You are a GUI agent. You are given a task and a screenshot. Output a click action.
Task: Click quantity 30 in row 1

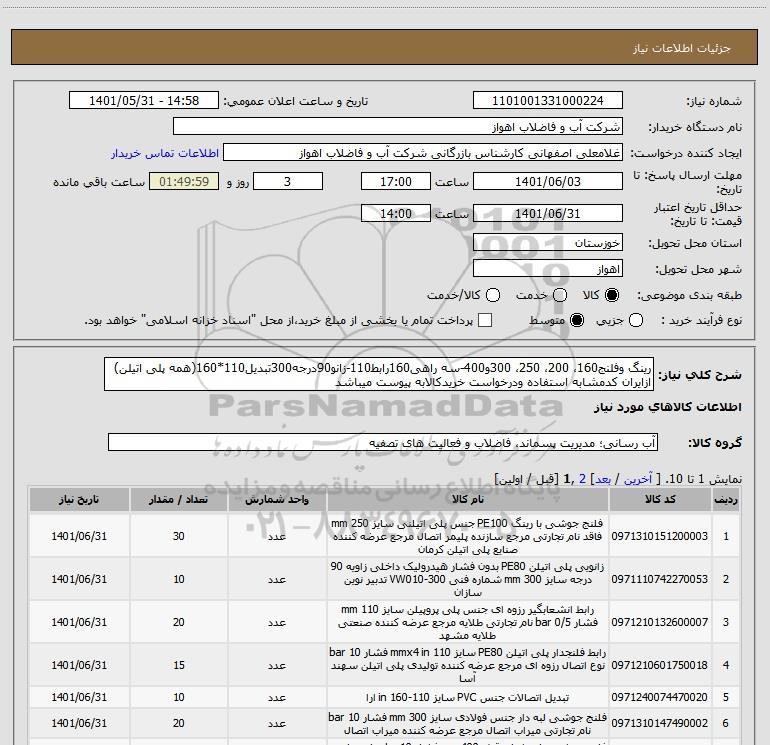pos(179,536)
